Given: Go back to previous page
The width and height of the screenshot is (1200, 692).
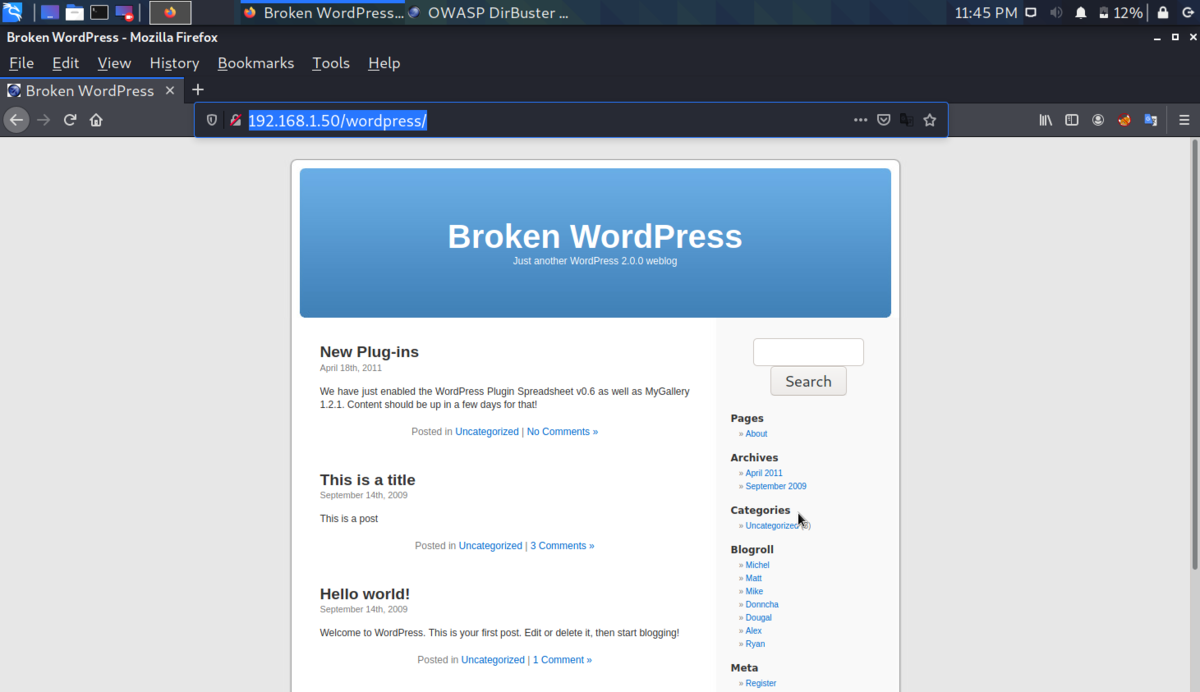Looking at the screenshot, I should coord(16,120).
